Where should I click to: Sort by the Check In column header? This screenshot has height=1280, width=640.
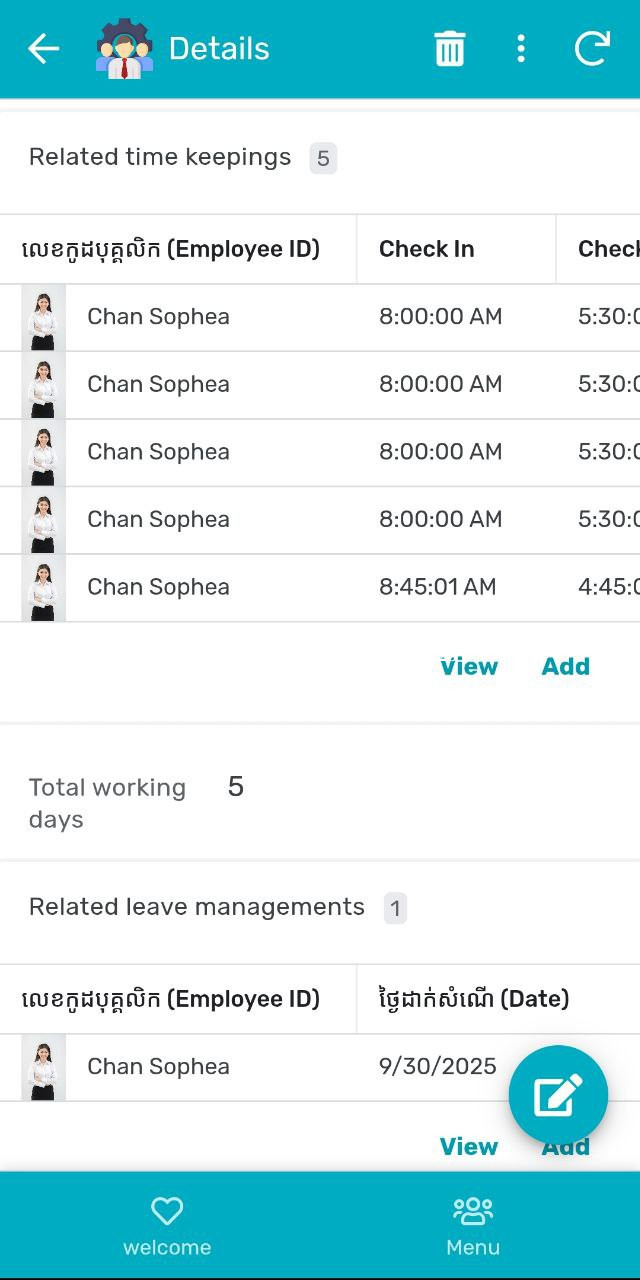[427, 249]
